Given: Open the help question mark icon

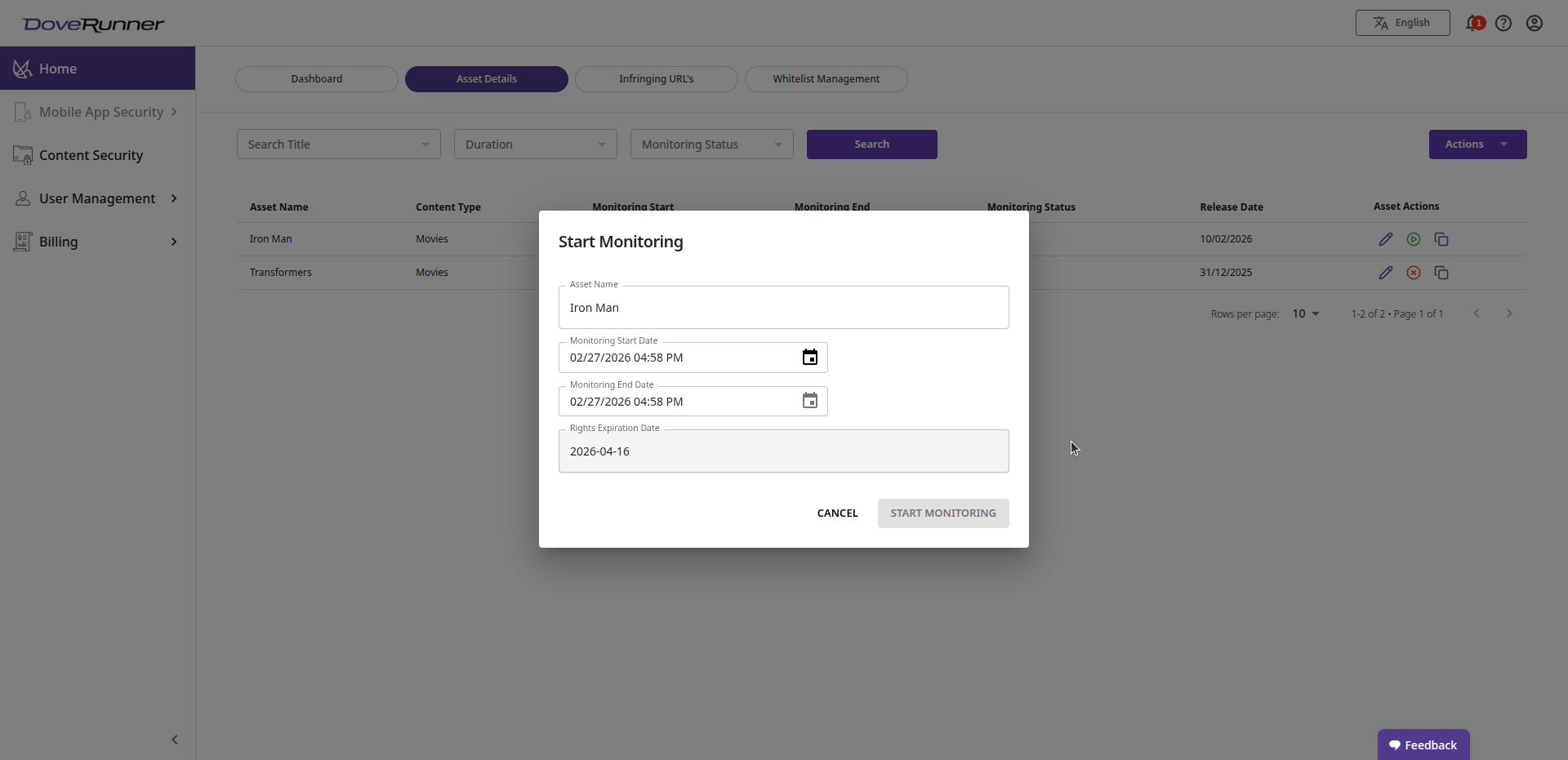Looking at the screenshot, I should point(1504,23).
